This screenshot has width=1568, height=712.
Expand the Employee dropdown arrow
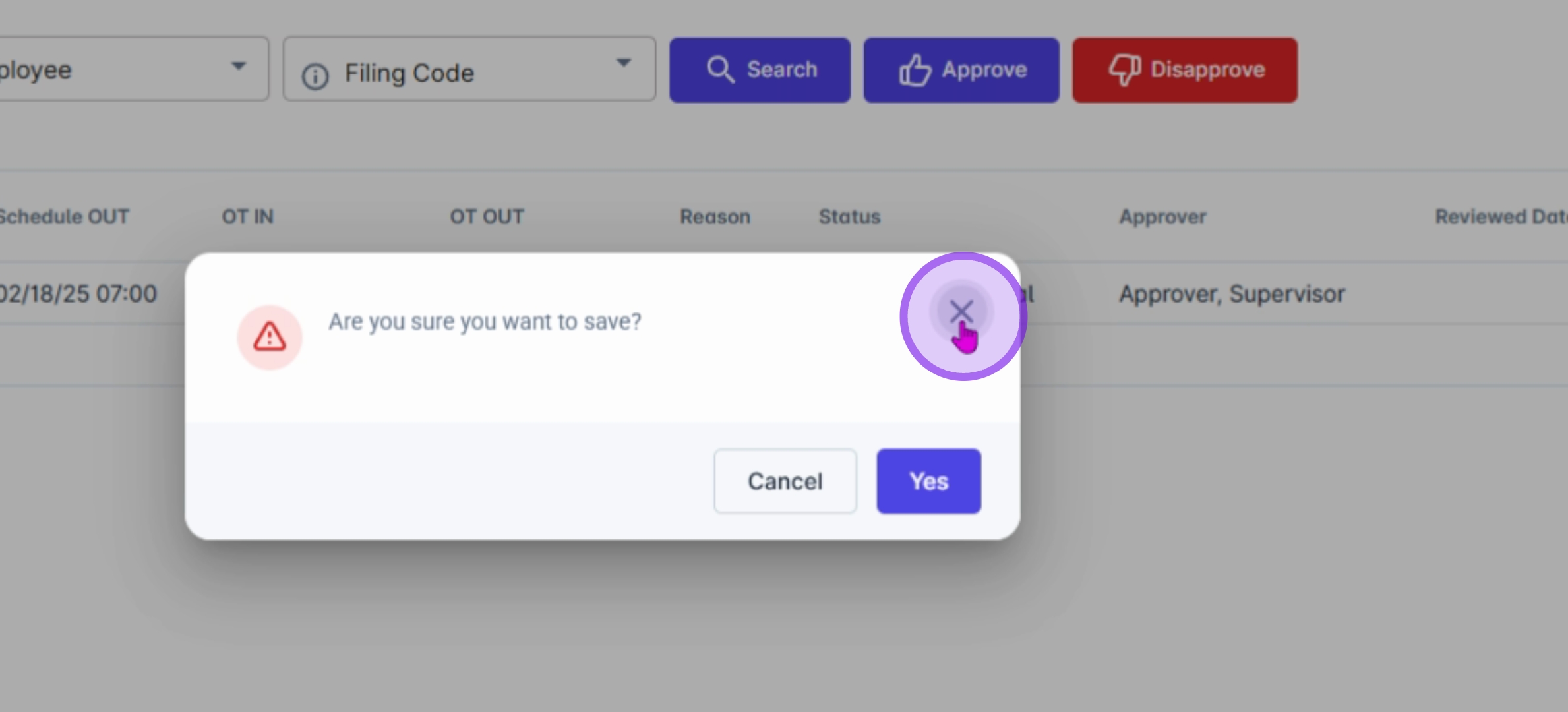coord(239,66)
